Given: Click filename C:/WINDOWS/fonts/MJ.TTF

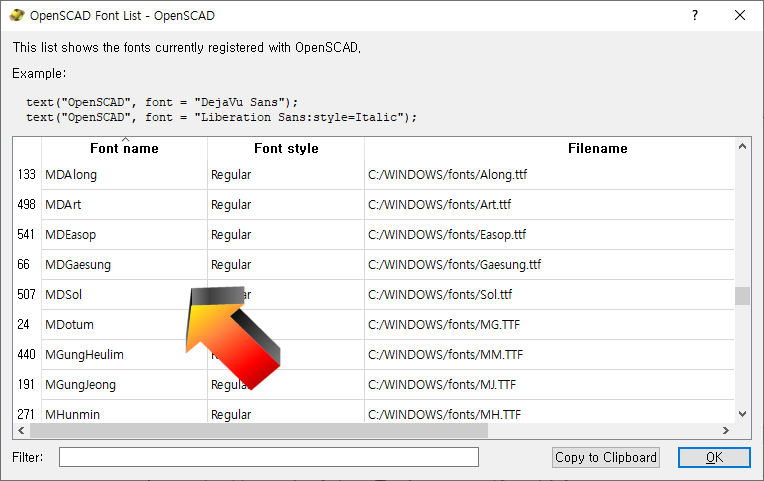Looking at the screenshot, I should point(442,385).
